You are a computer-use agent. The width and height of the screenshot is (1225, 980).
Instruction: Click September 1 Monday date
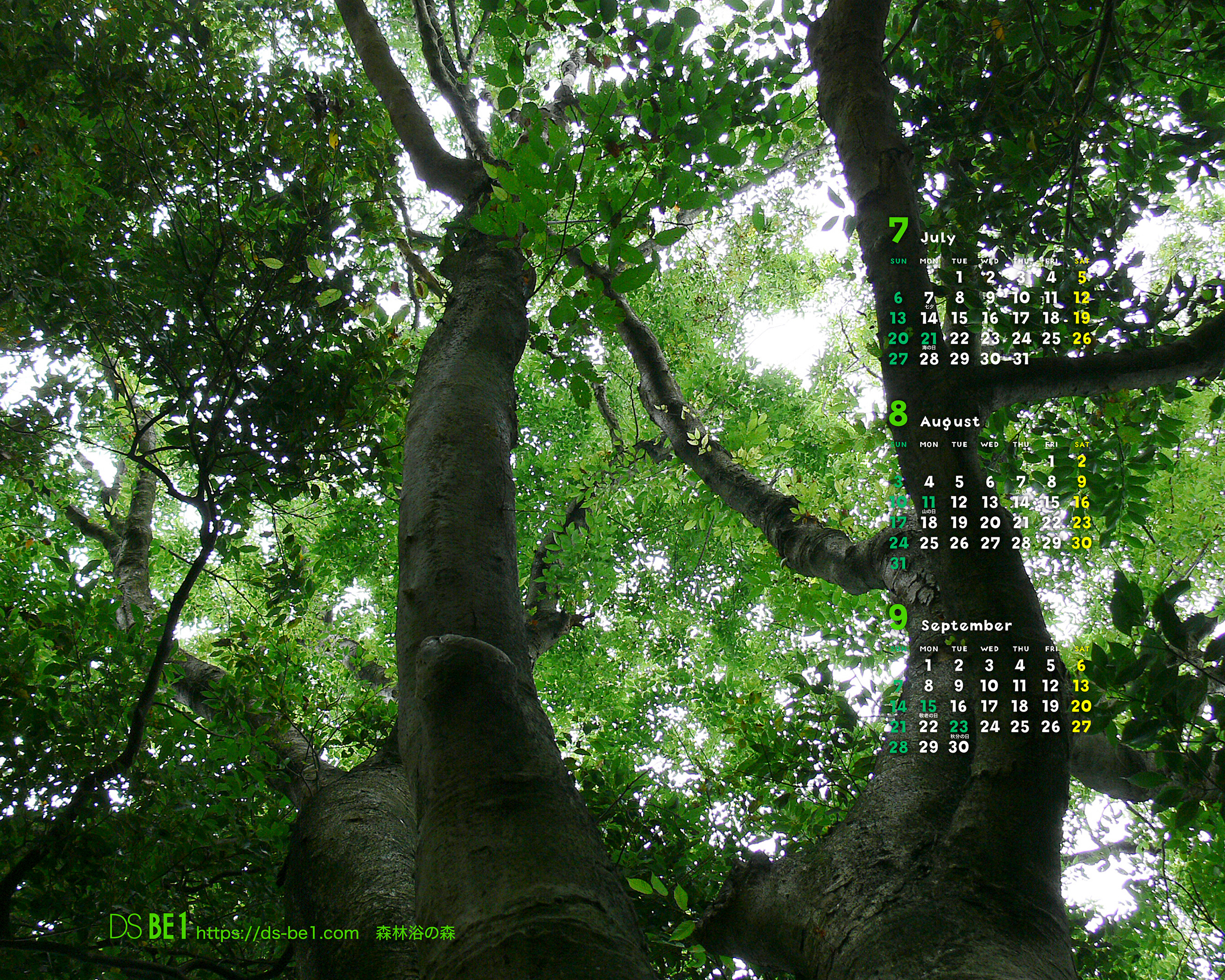click(928, 665)
